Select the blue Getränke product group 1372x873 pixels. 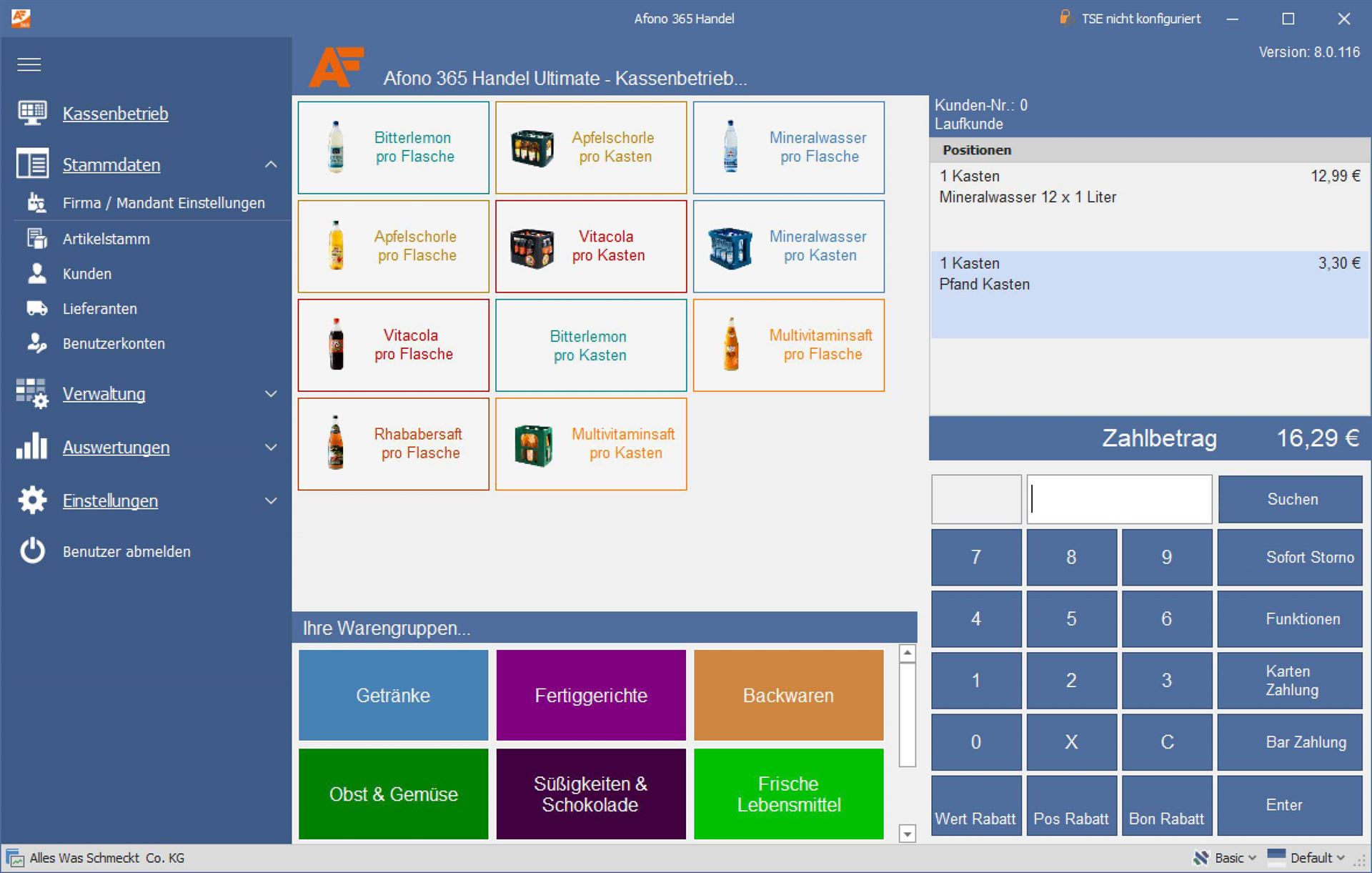tap(393, 695)
